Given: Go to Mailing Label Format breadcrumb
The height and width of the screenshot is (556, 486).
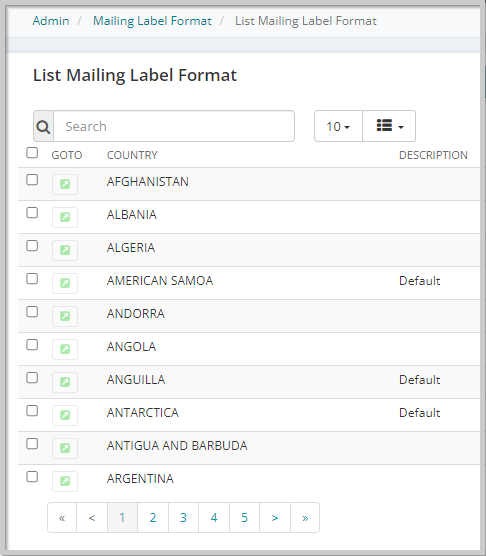Looking at the screenshot, I should 152,21.
